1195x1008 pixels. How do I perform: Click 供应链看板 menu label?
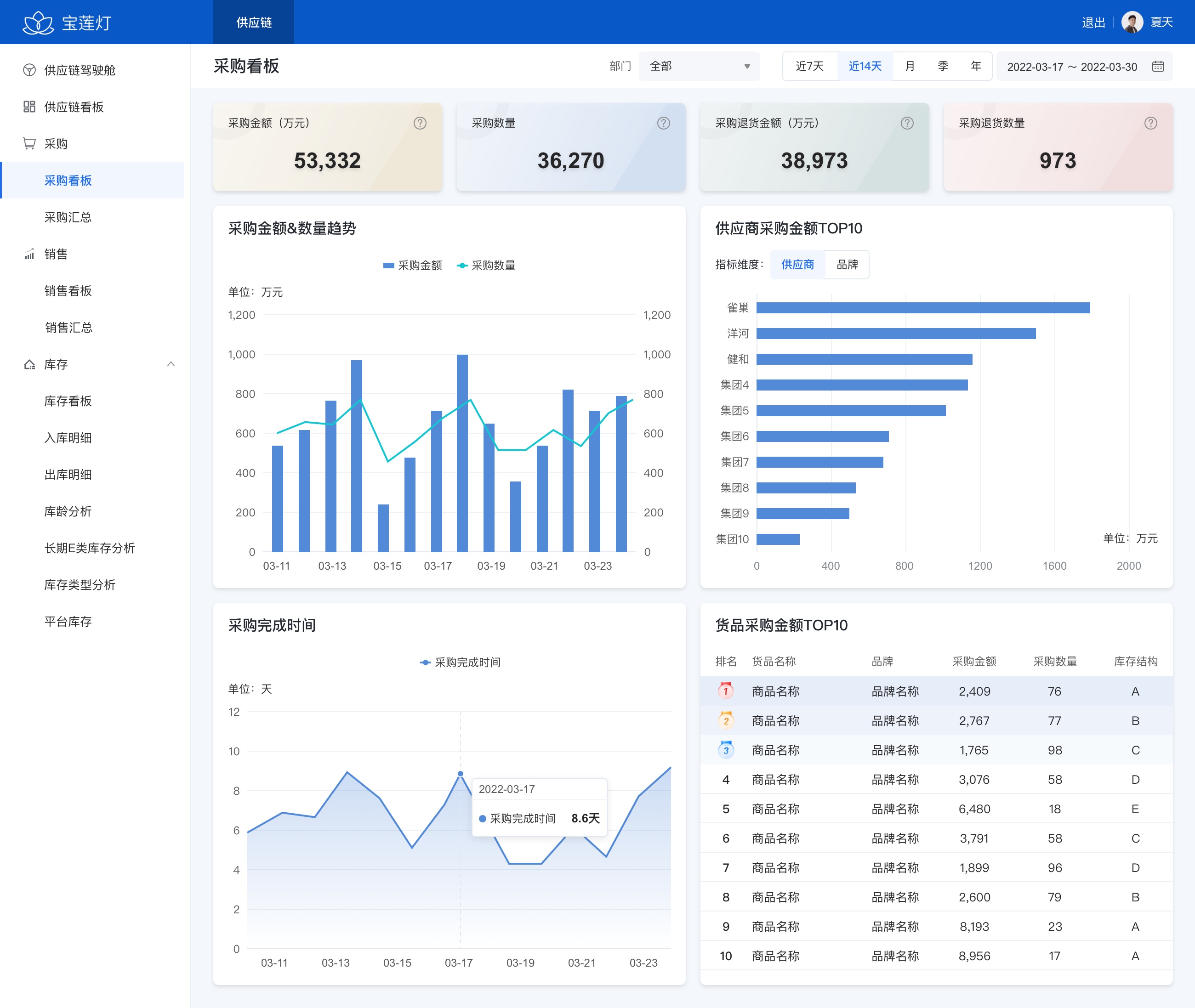pos(74,107)
